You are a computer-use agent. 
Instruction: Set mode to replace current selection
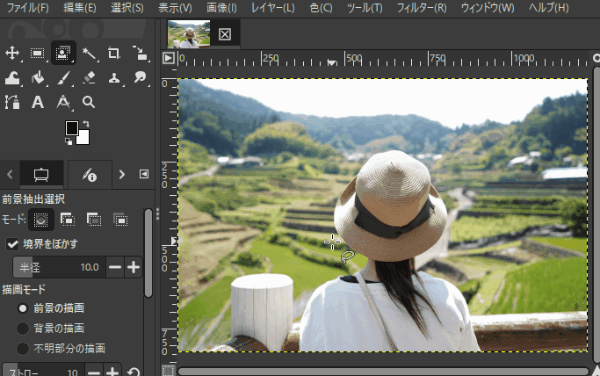[41, 220]
